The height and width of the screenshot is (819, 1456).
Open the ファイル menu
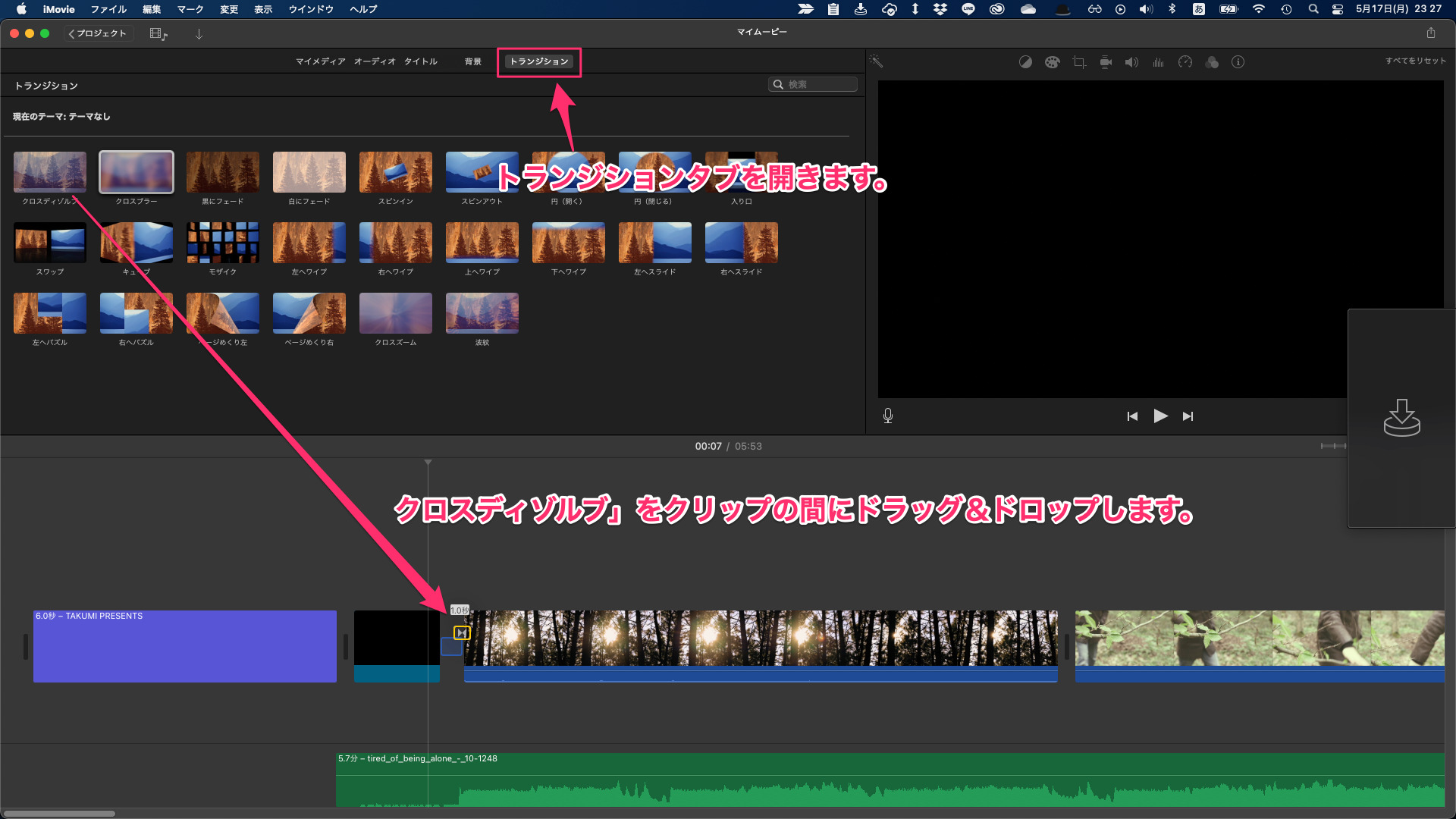click(108, 9)
